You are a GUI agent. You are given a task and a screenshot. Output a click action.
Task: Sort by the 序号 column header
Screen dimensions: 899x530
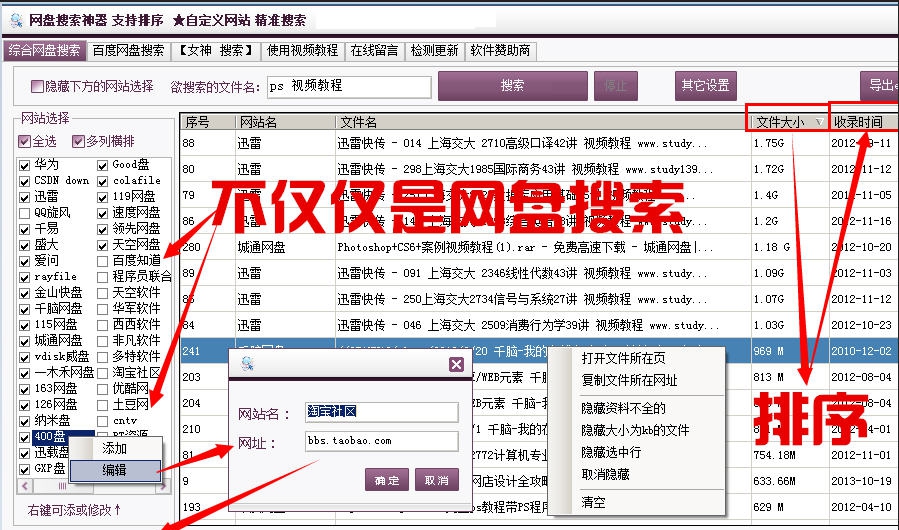pyautogui.click(x=208, y=122)
